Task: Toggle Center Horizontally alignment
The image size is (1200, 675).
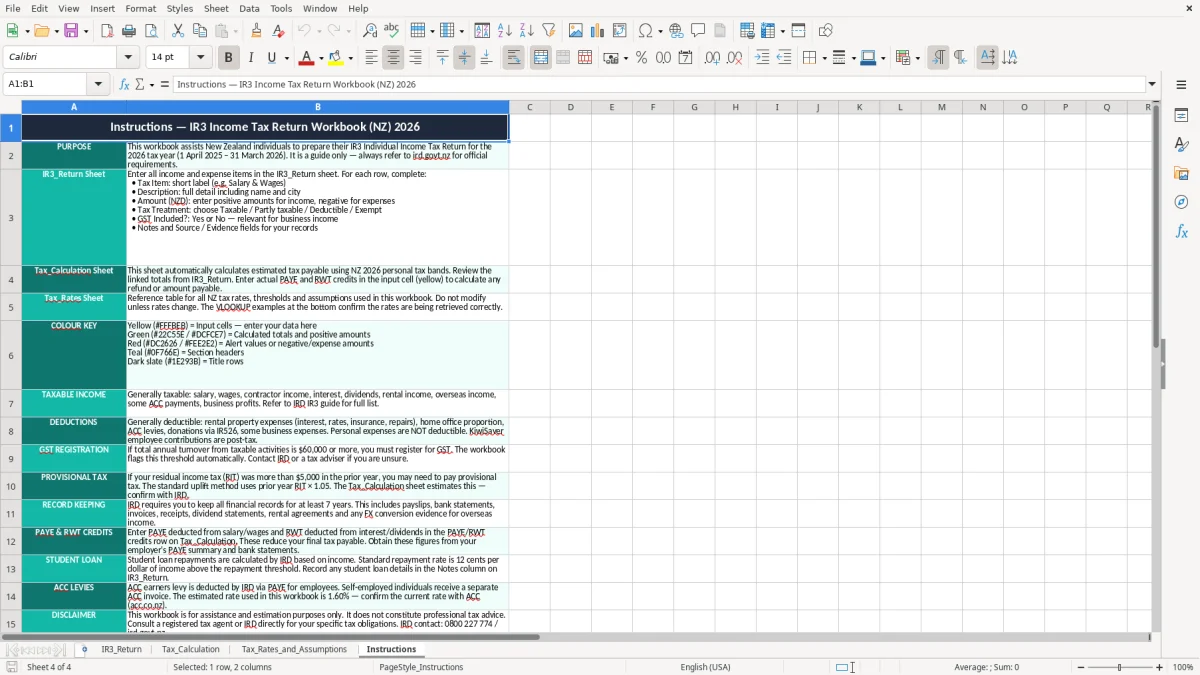Action: [393, 58]
